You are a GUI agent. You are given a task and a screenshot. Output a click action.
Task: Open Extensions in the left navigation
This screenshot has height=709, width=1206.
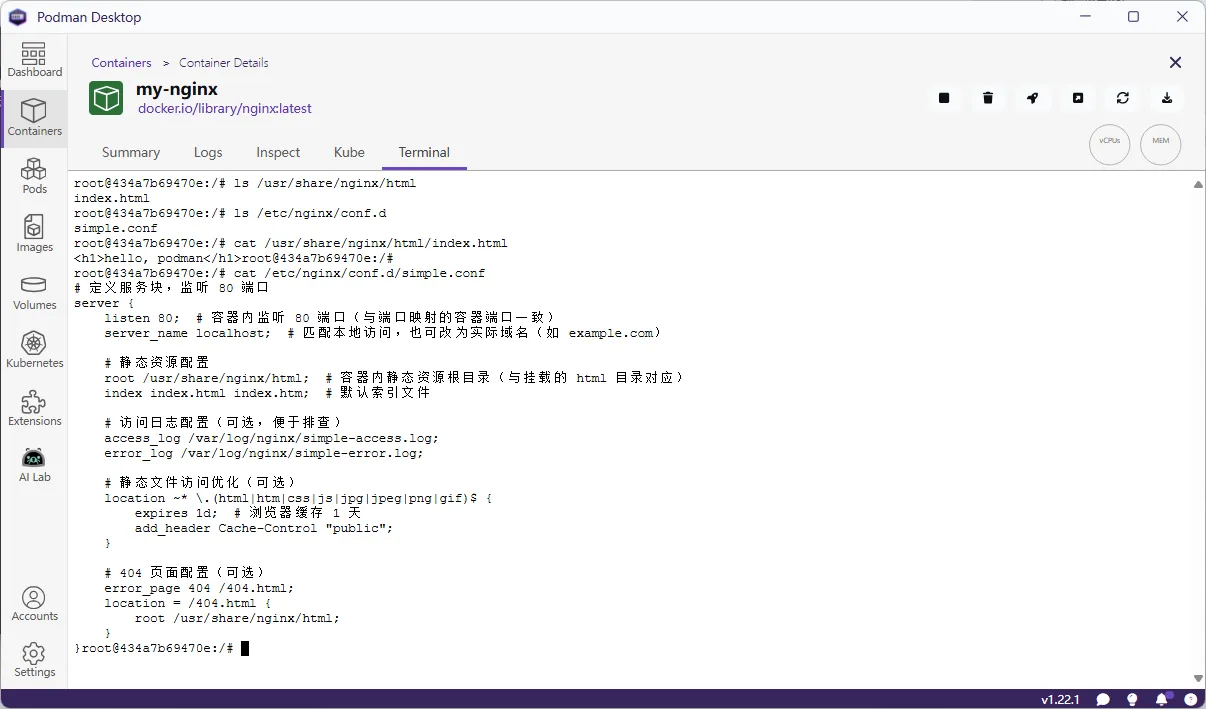point(34,408)
